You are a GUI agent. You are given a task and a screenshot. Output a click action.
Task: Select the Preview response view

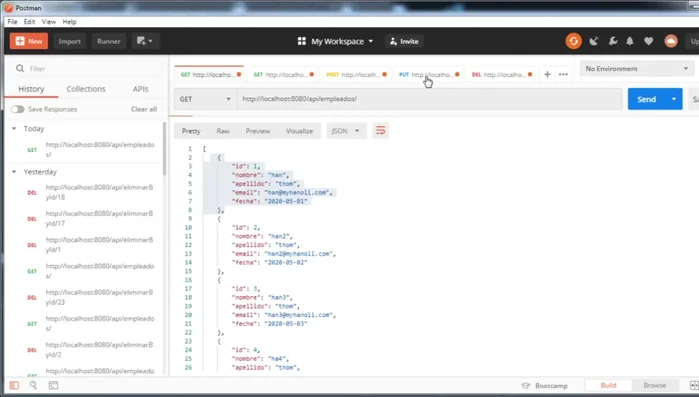(258, 131)
